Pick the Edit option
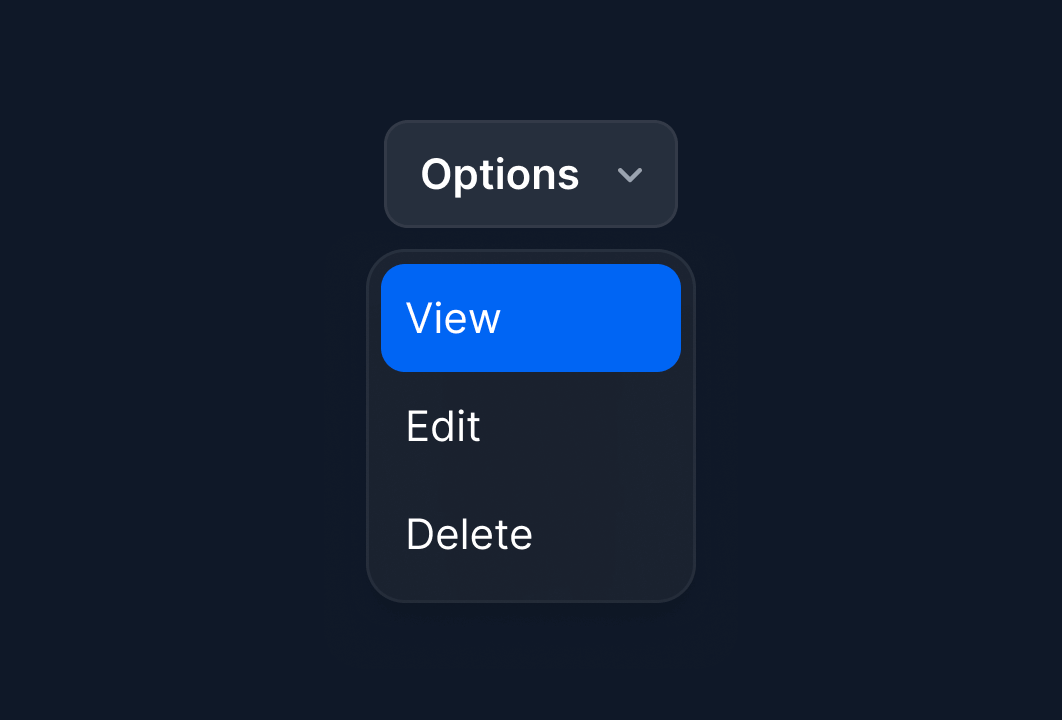Screen dimensions: 1062x720 coord(531,426)
